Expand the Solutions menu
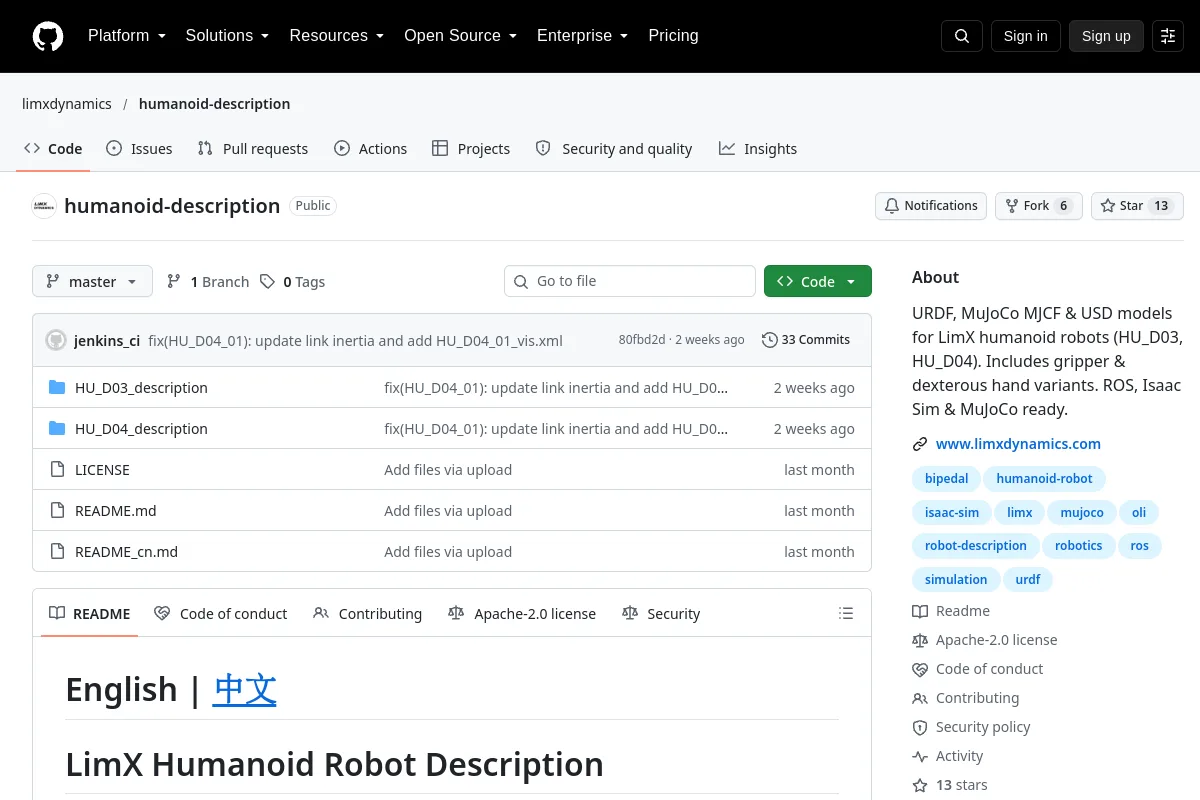Image resolution: width=1200 pixels, height=800 pixels. (227, 36)
